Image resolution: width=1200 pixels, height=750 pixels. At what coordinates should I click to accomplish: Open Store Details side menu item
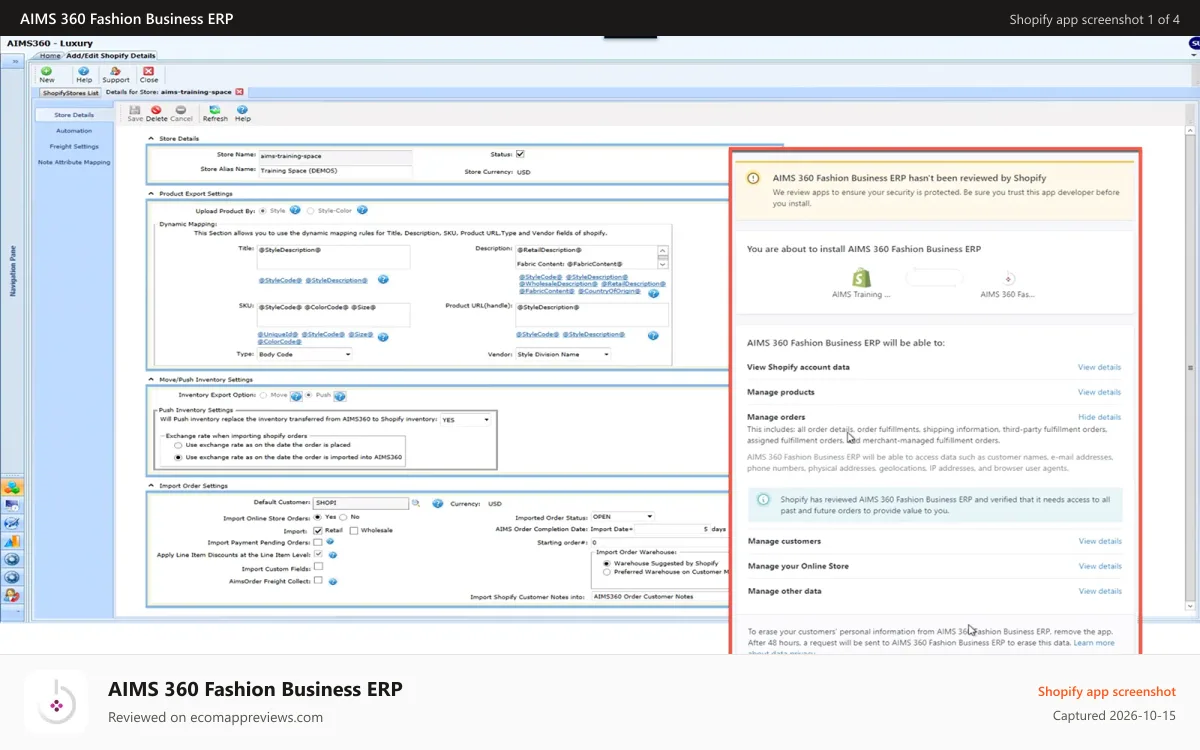74,115
